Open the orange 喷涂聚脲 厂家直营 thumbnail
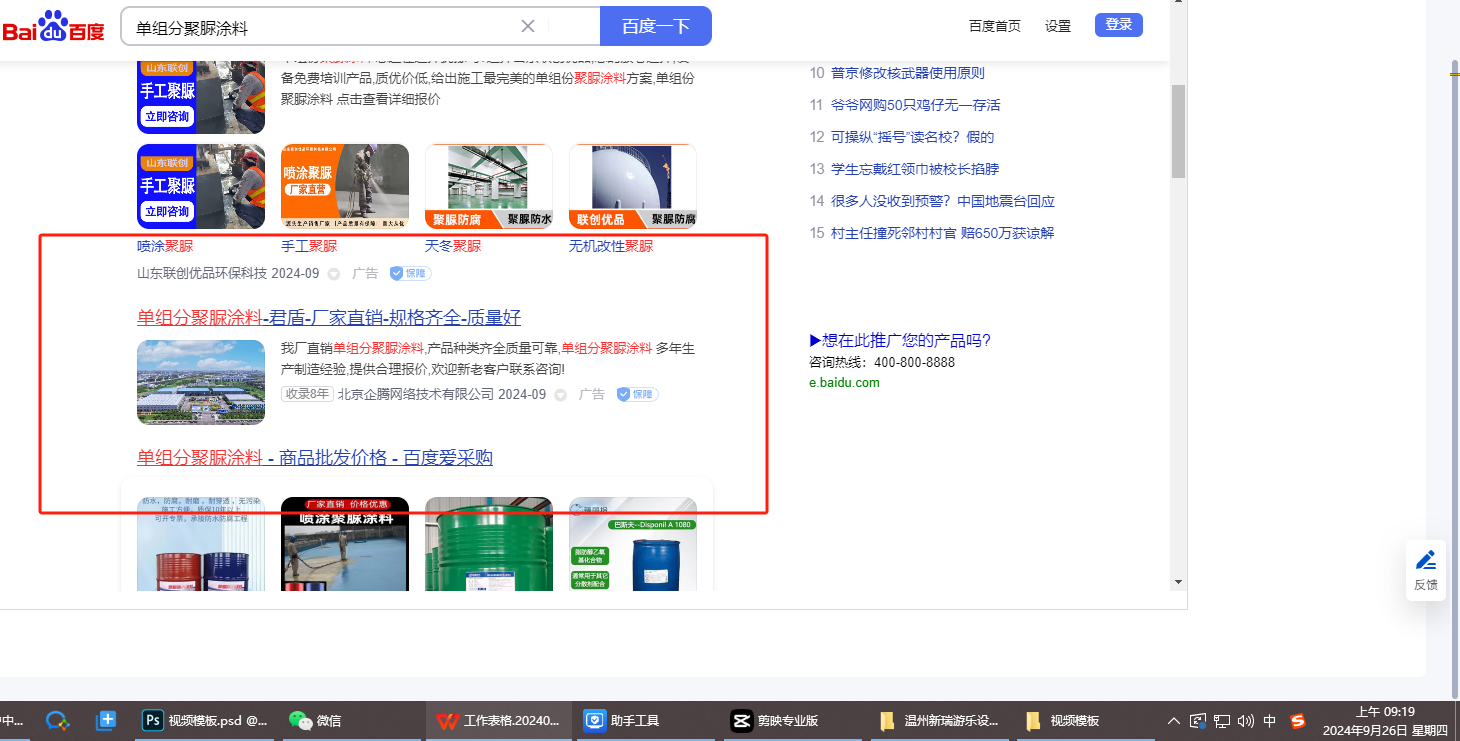 pyautogui.click(x=345, y=187)
